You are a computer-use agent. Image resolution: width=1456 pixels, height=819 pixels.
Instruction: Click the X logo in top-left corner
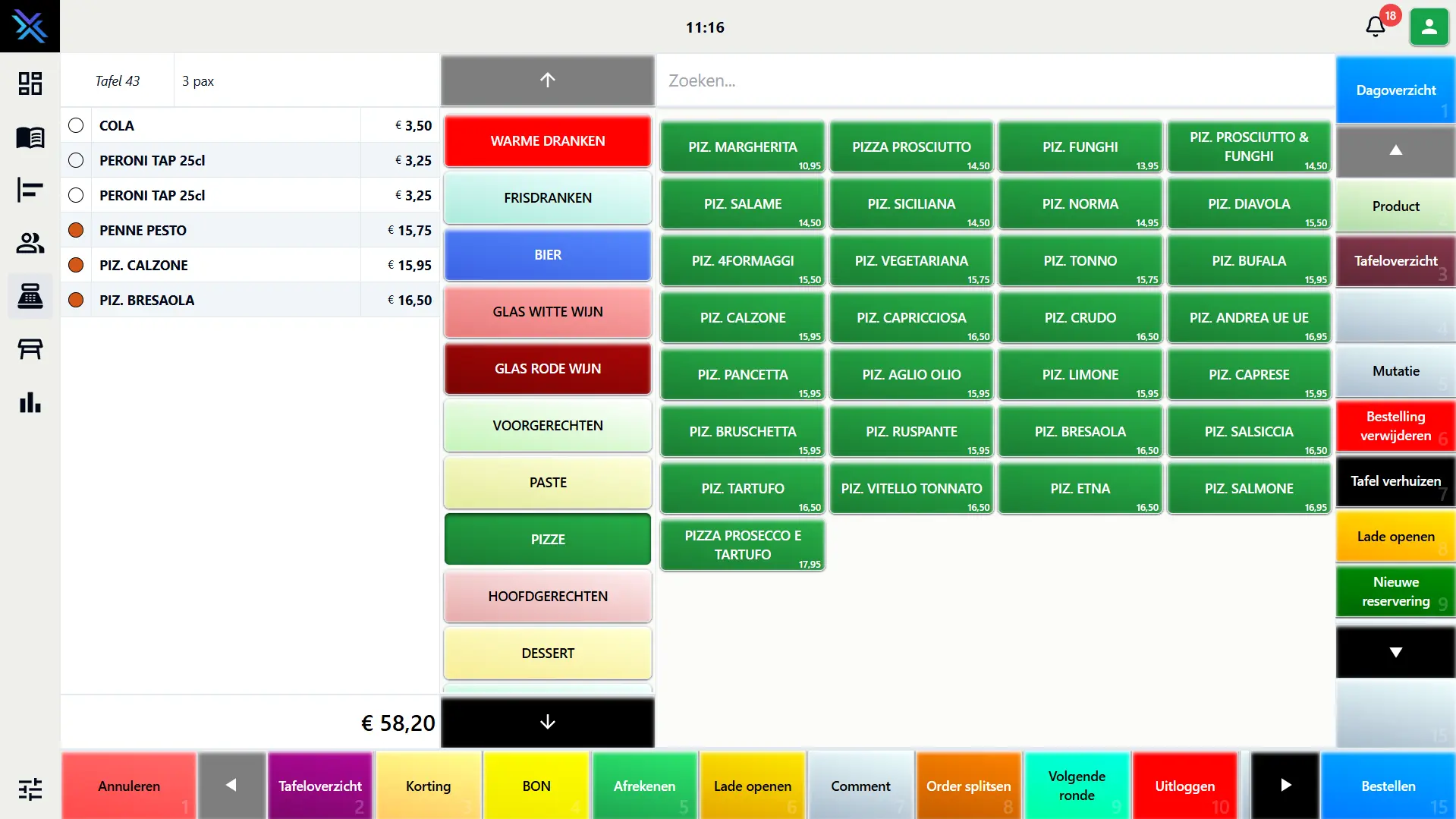click(x=30, y=27)
